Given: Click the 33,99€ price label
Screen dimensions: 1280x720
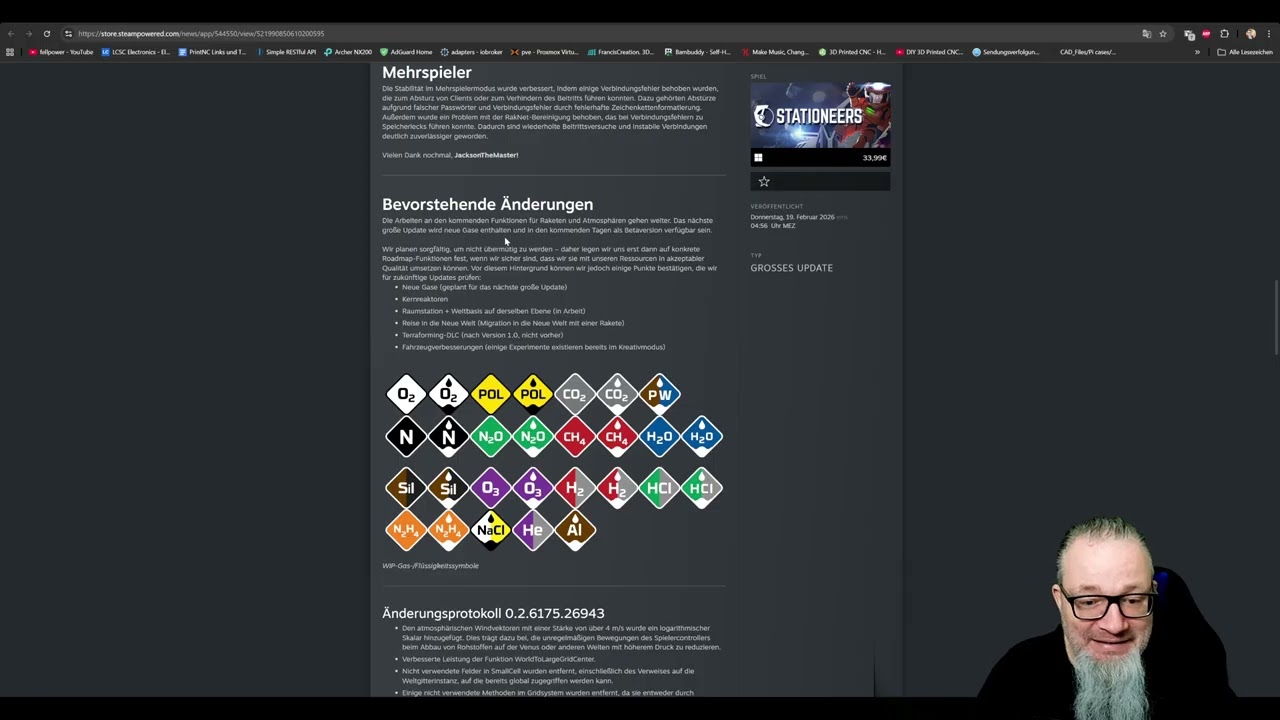Looking at the screenshot, I should [x=875, y=158].
